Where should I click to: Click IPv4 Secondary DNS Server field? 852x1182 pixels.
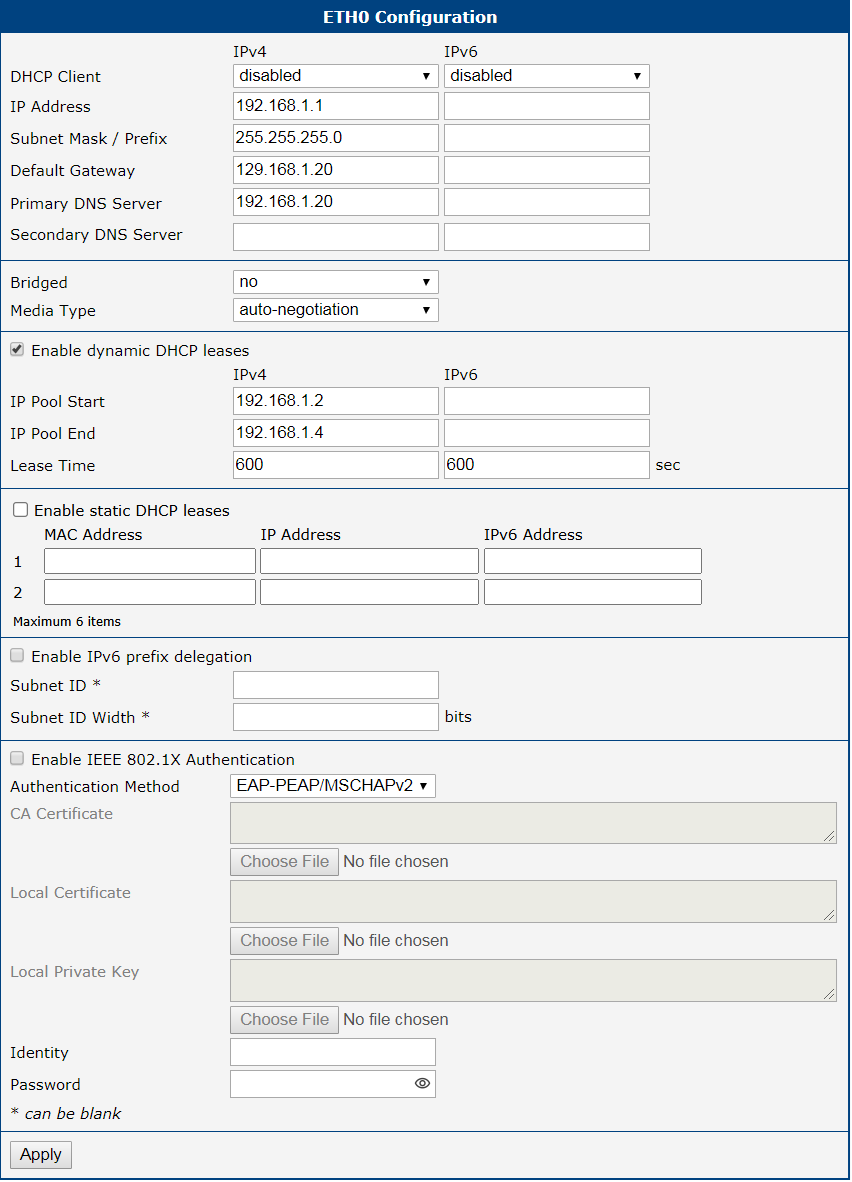pos(336,237)
